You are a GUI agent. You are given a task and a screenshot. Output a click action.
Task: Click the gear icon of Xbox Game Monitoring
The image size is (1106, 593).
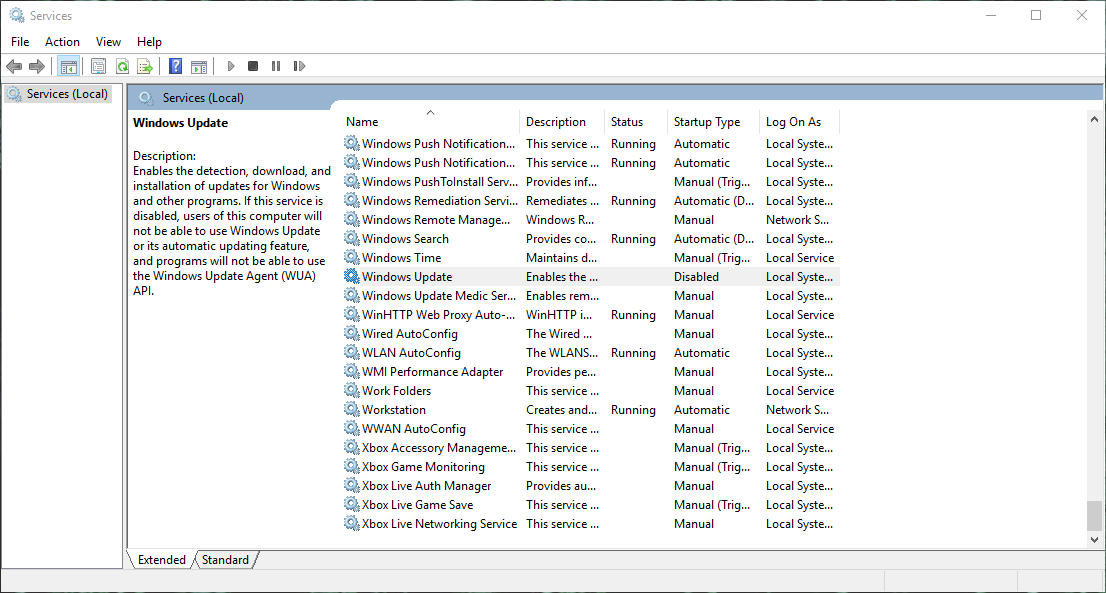click(x=351, y=467)
